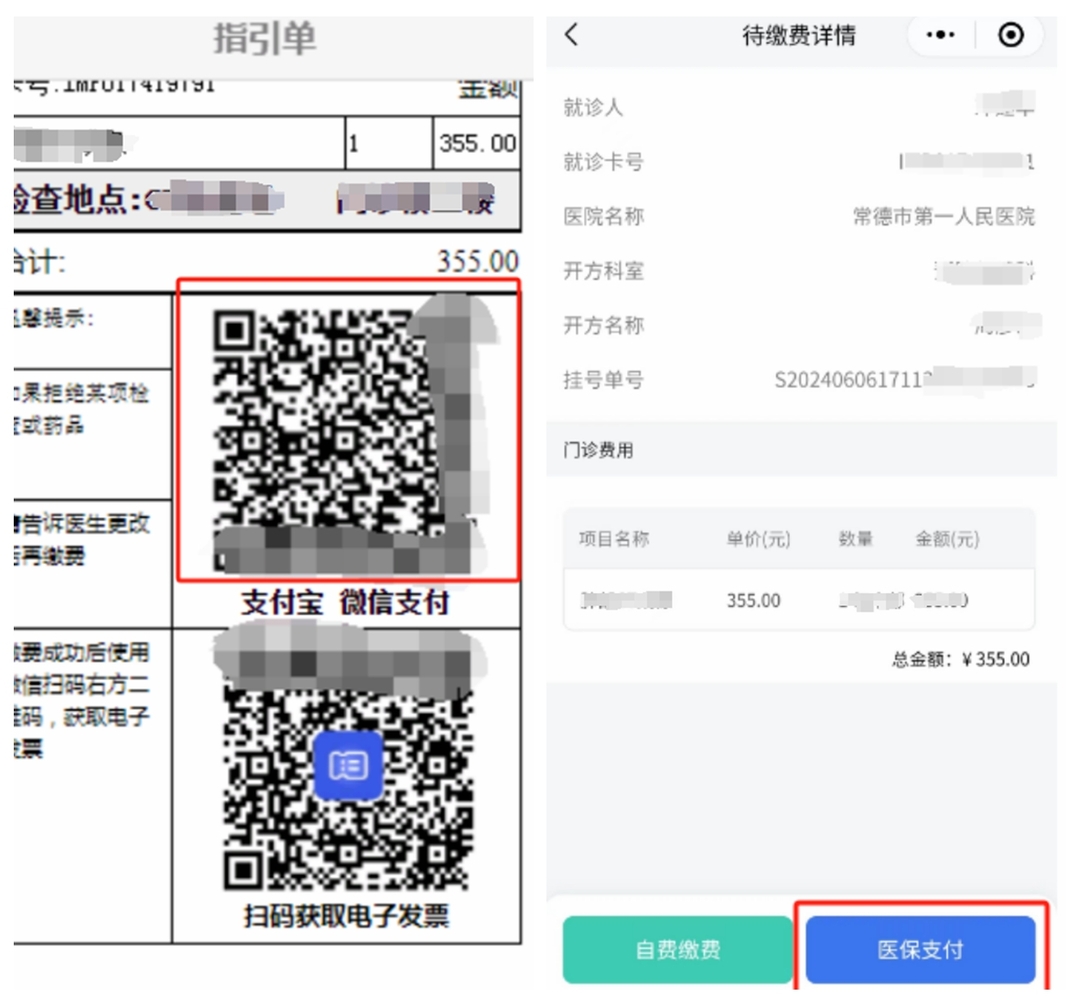
Task: Open the three-dots more menu
Action: pyautogui.click(x=940, y=34)
